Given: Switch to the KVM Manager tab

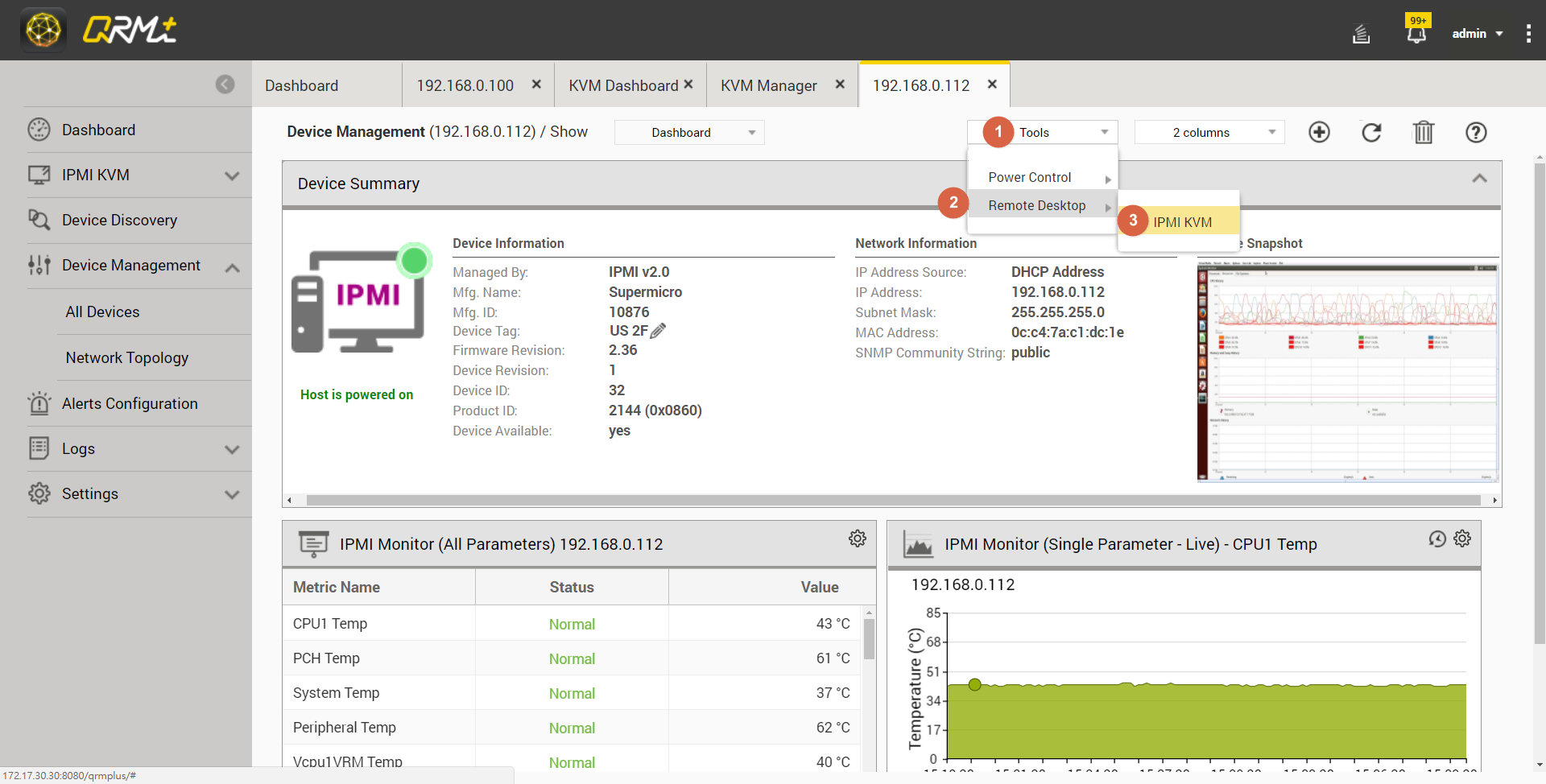Looking at the screenshot, I should coord(768,85).
